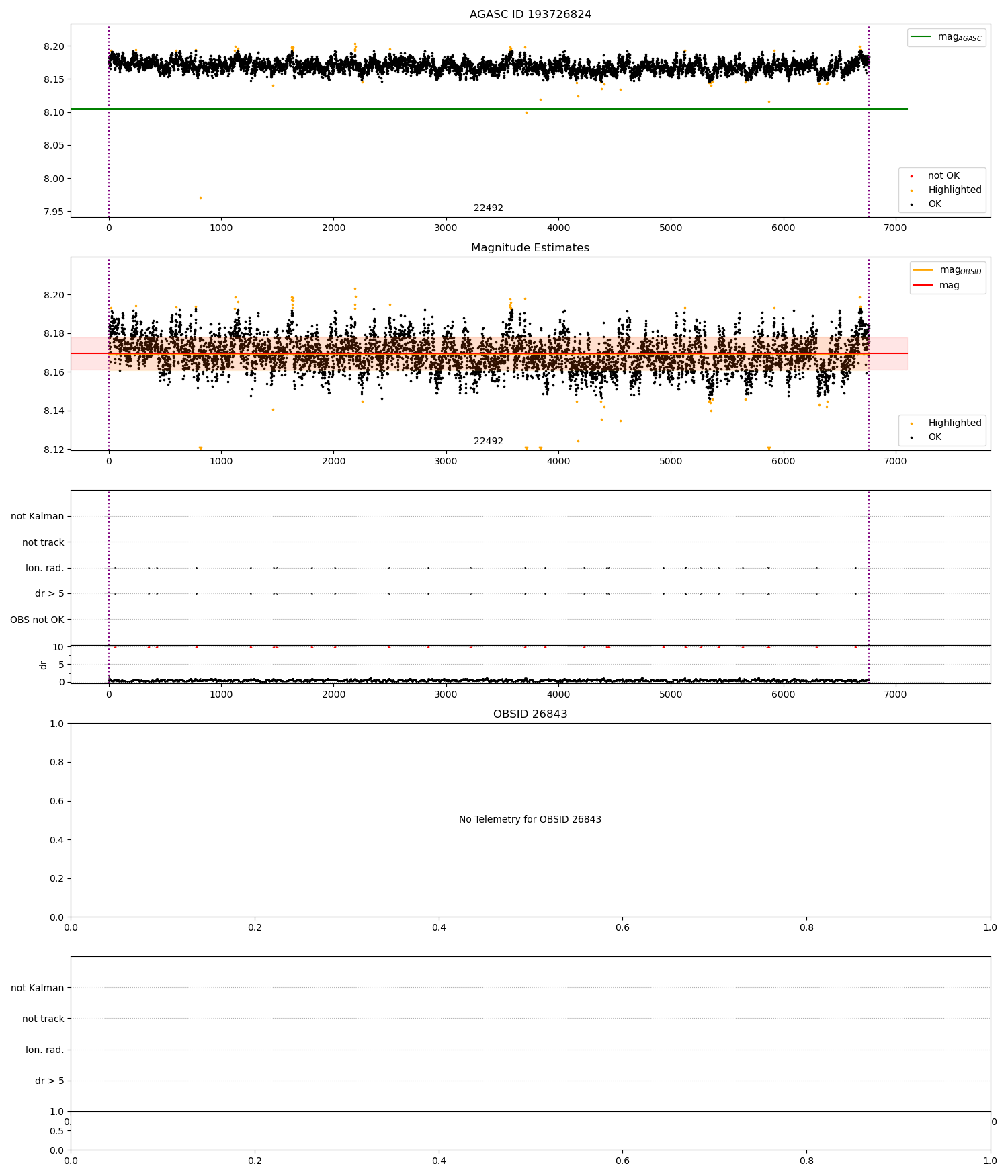Click the red line sample next to 'mag' legend
The height and width of the screenshot is (1176, 1008).
tap(921, 285)
